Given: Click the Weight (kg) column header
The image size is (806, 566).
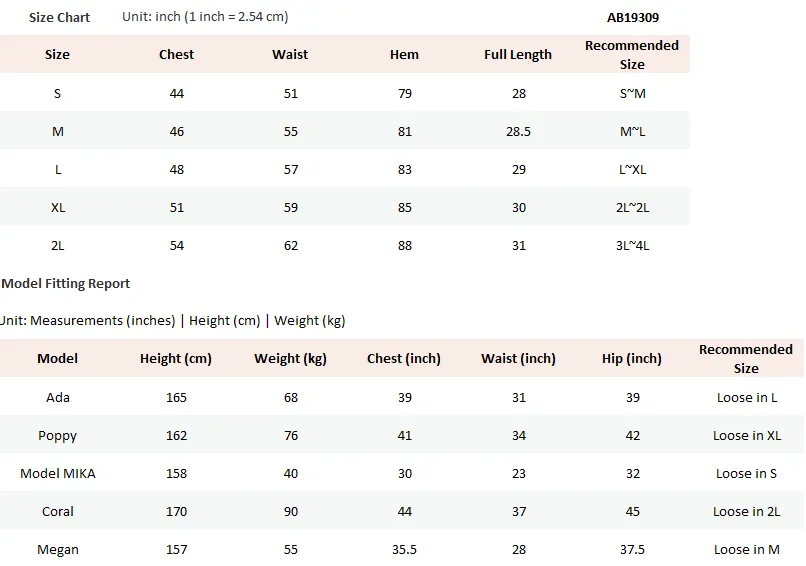Looking at the screenshot, I should [290, 359].
